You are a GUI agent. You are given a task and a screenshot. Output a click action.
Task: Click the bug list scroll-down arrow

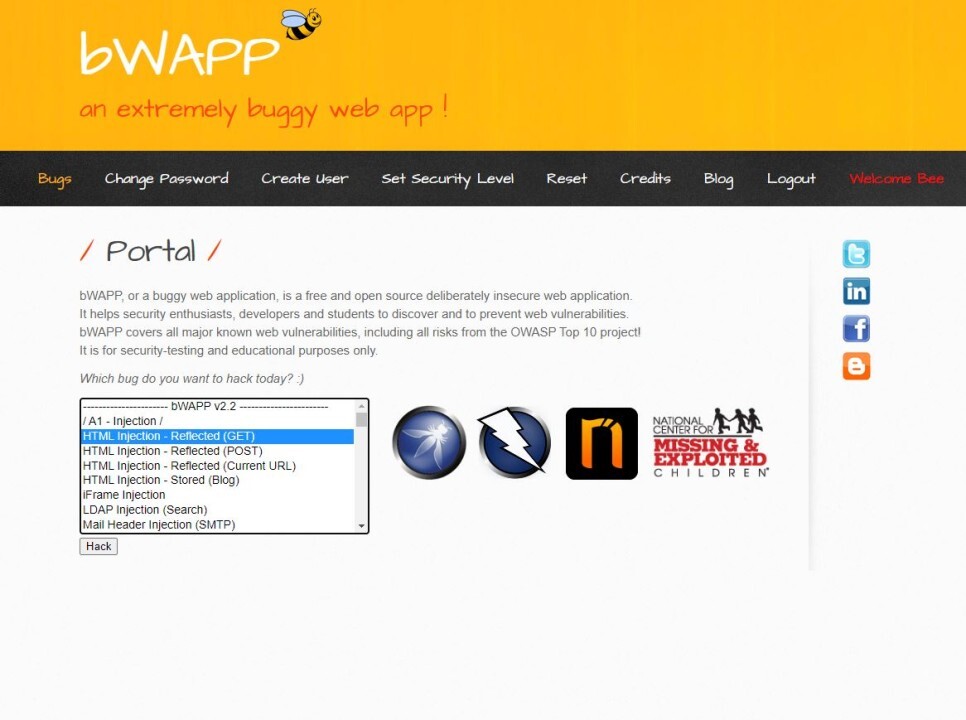362,526
